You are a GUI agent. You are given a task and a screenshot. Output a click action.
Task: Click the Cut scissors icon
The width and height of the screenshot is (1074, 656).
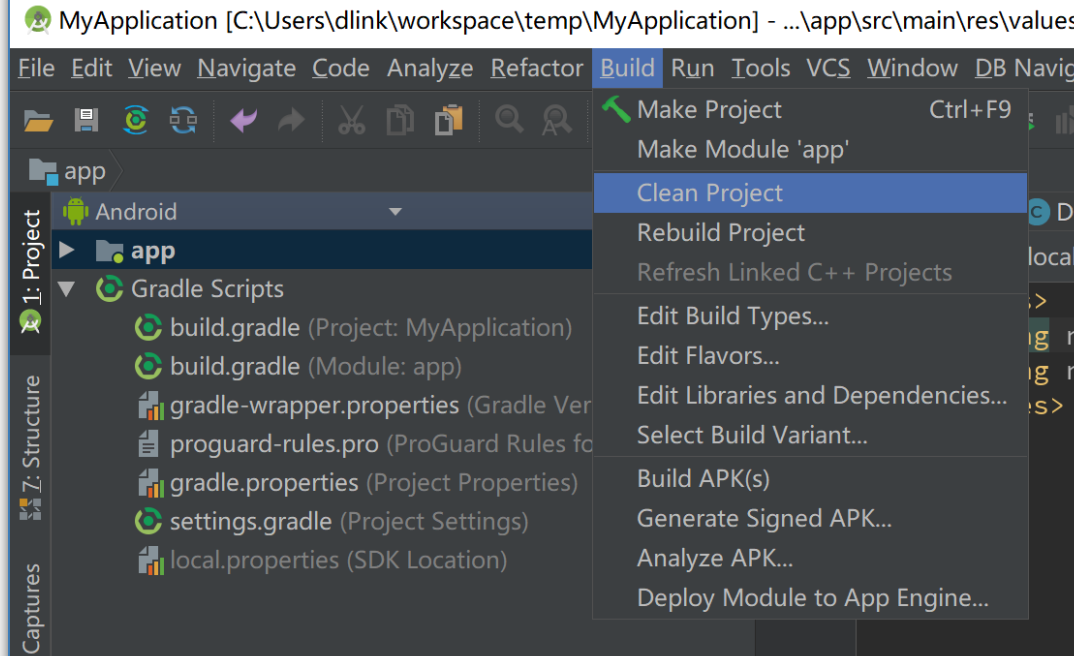(x=351, y=121)
